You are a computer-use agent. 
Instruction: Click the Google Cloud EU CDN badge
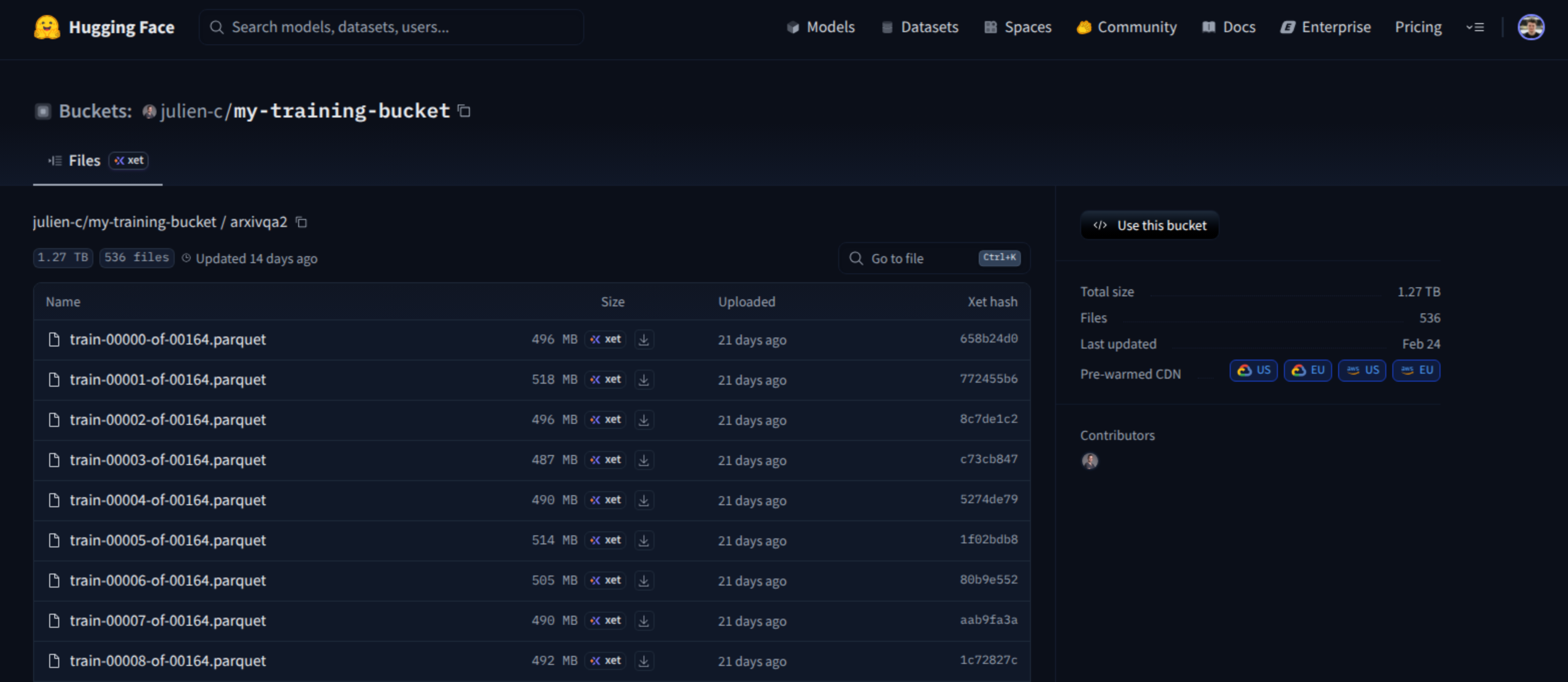1308,370
